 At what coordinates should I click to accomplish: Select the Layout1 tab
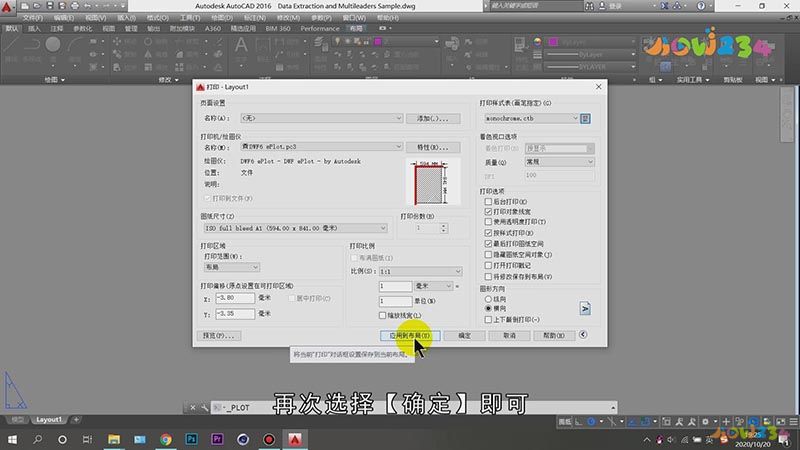(48, 419)
